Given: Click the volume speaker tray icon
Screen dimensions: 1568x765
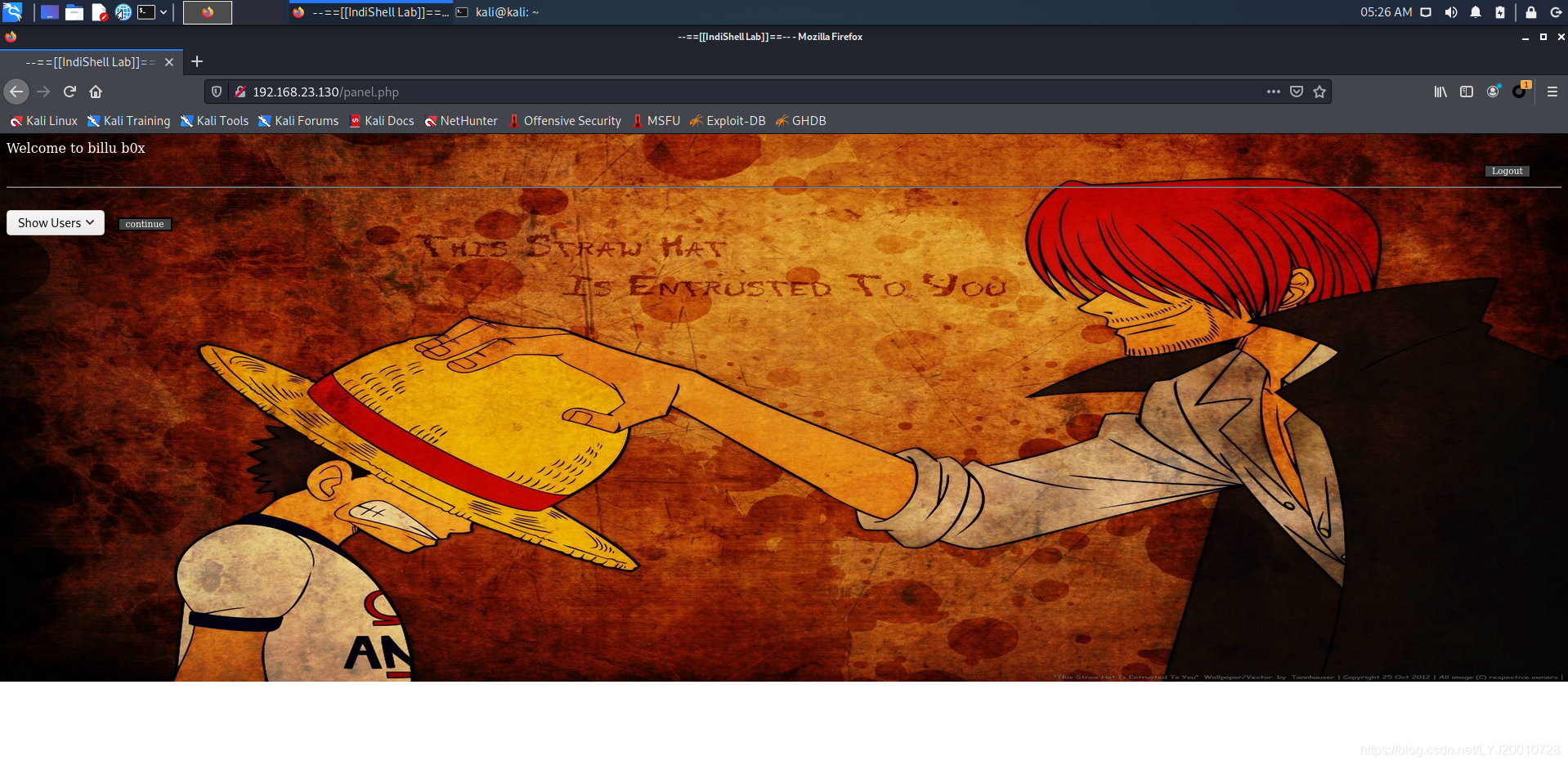Looking at the screenshot, I should (1450, 12).
